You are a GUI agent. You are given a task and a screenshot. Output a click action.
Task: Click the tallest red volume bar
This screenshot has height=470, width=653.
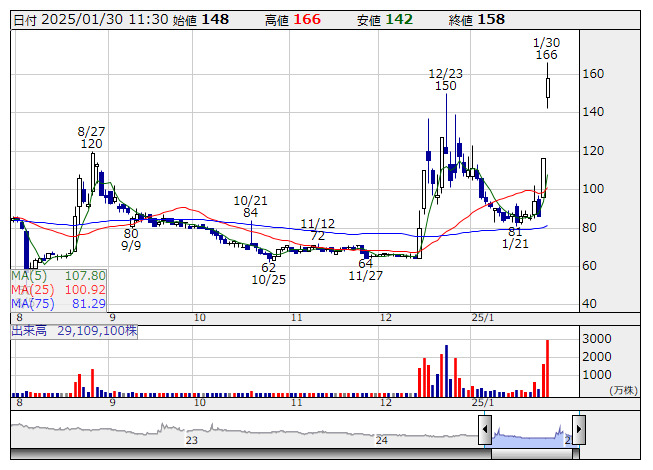548,368
